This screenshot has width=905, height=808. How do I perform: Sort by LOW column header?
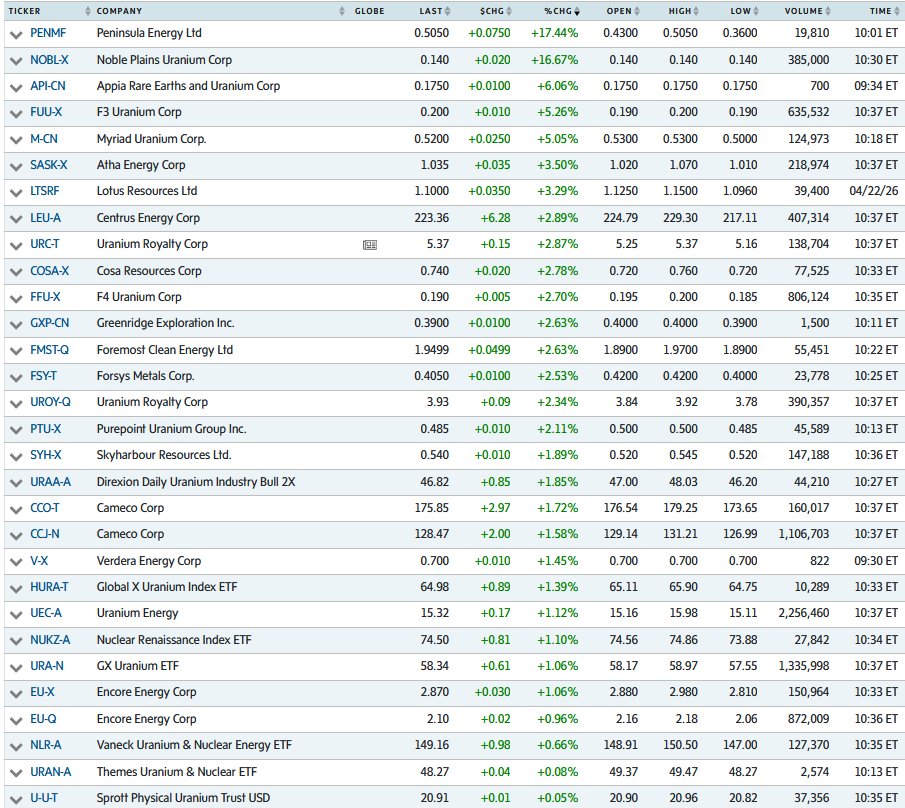[745, 11]
